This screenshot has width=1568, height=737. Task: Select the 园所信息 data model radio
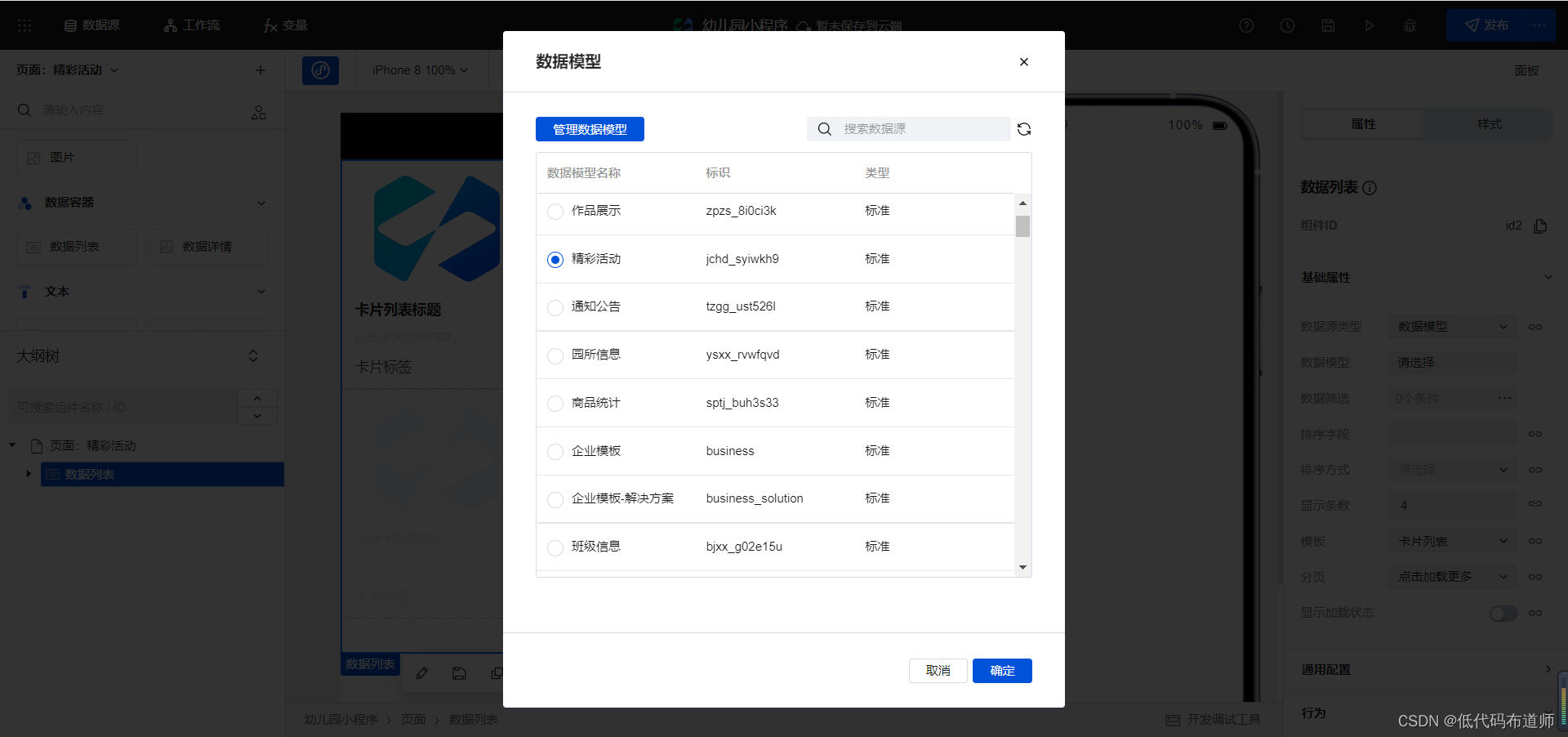click(555, 355)
